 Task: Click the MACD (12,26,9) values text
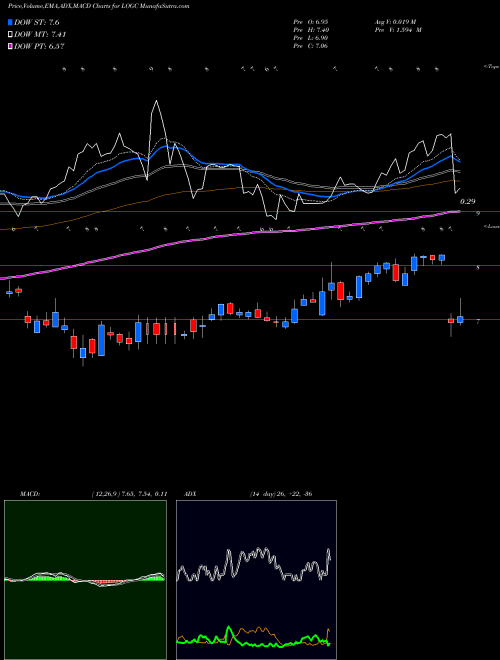tap(129, 494)
